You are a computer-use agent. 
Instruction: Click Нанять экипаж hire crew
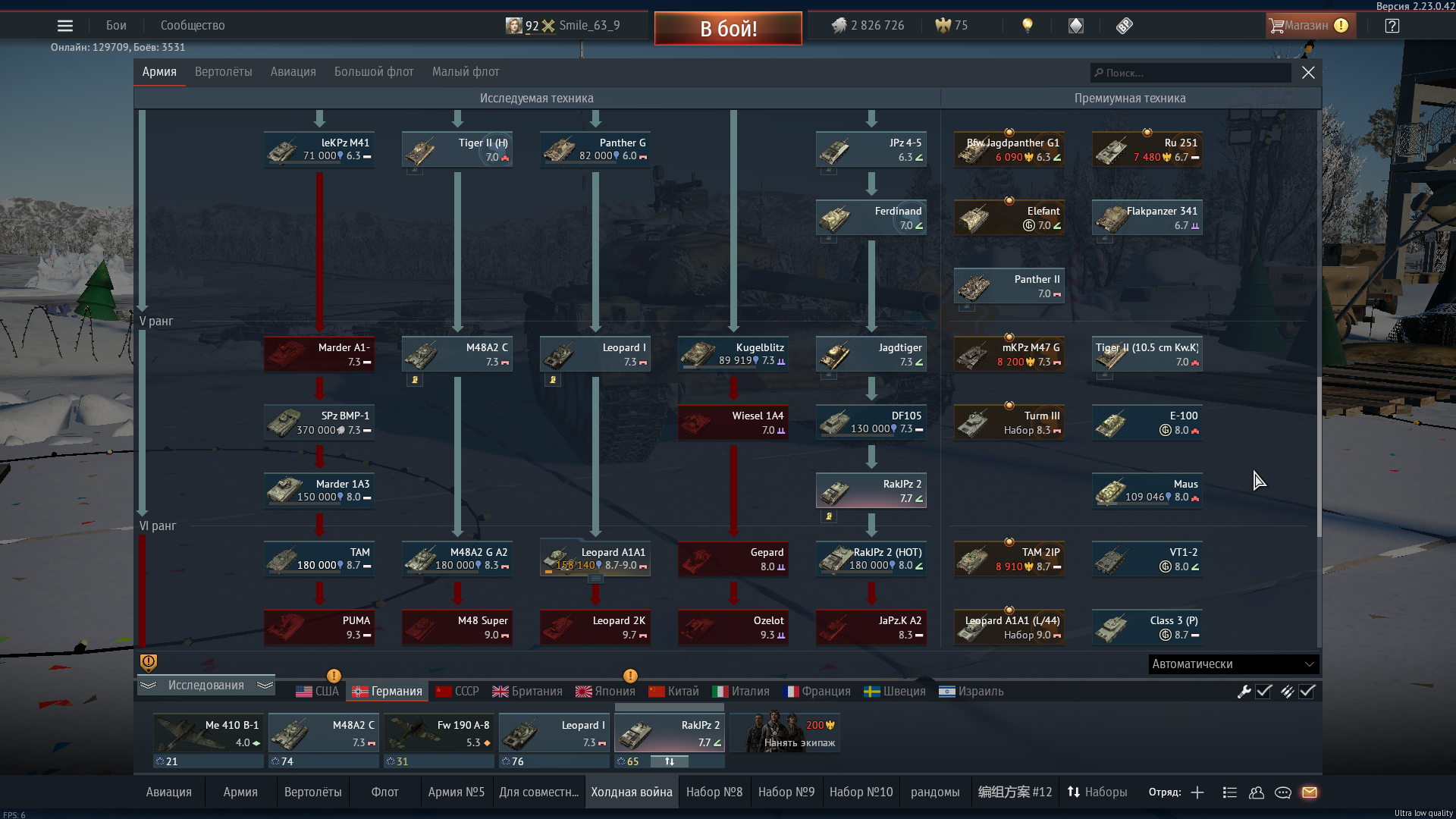tap(786, 733)
